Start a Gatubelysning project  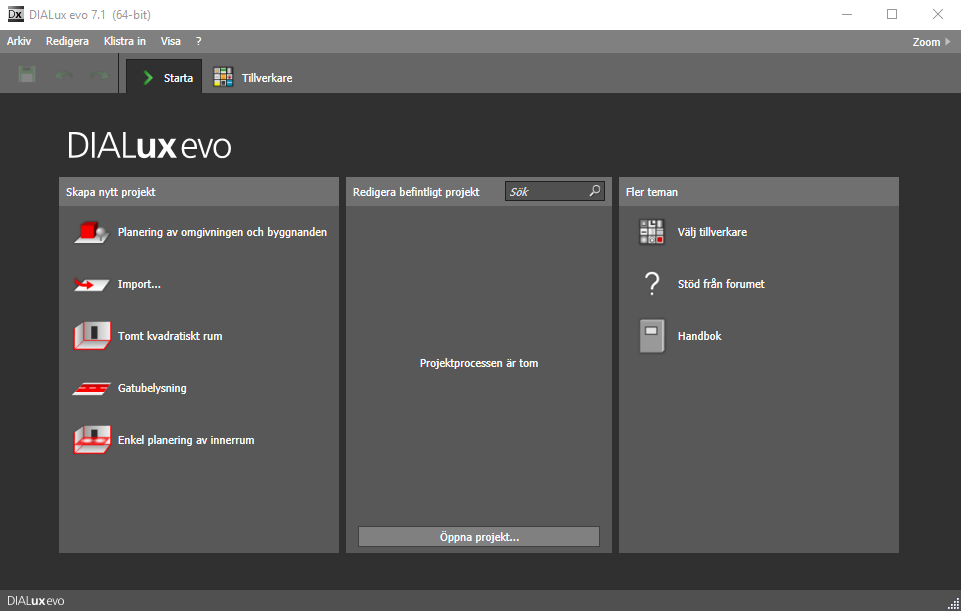[x=152, y=388]
